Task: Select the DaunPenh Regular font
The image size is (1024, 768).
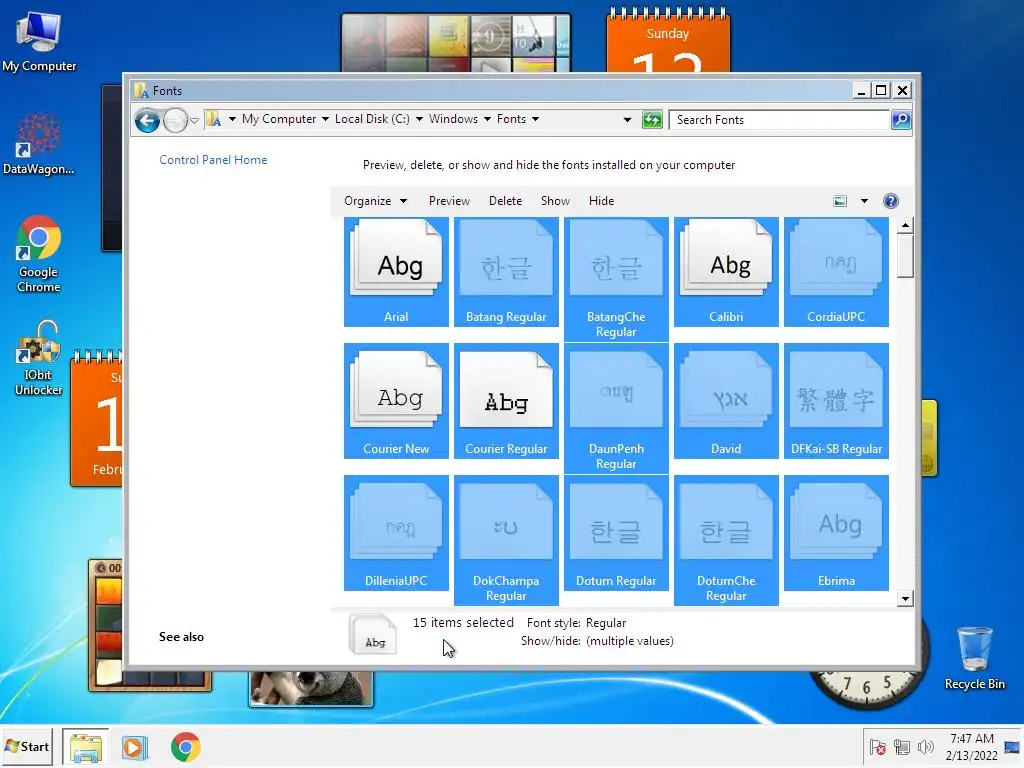Action: click(616, 408)
